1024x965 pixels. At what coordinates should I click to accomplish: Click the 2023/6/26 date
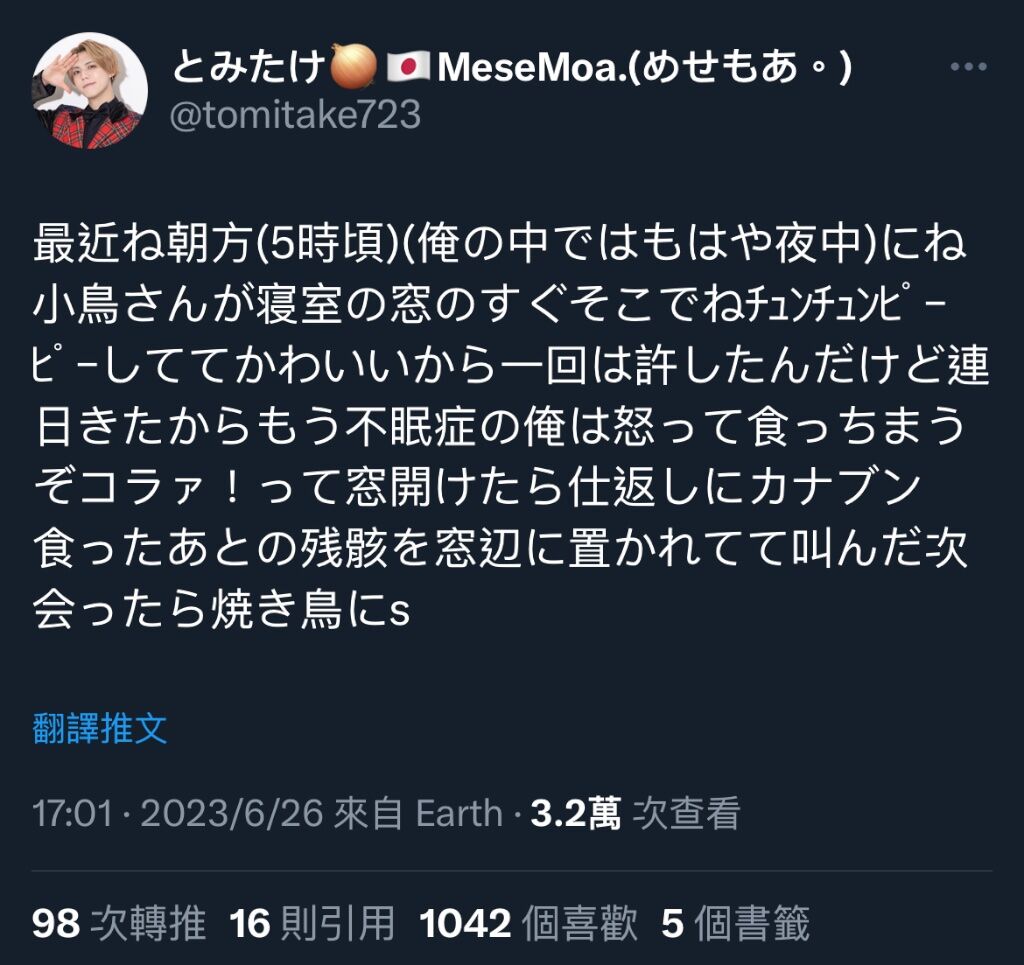click(x=232, y=814)
